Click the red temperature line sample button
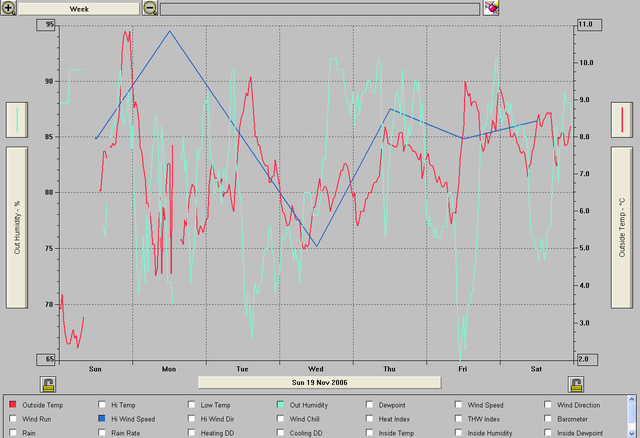The image size is (640, 438). pyautogui.click(x=623, y=120)
